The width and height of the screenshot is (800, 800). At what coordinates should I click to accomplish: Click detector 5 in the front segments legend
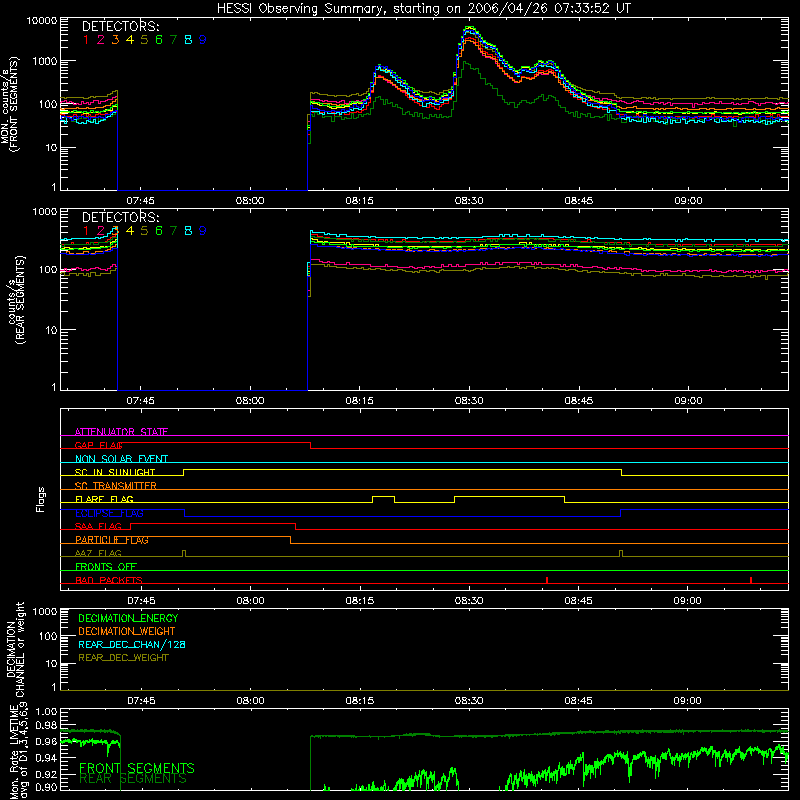pos(144,40)
